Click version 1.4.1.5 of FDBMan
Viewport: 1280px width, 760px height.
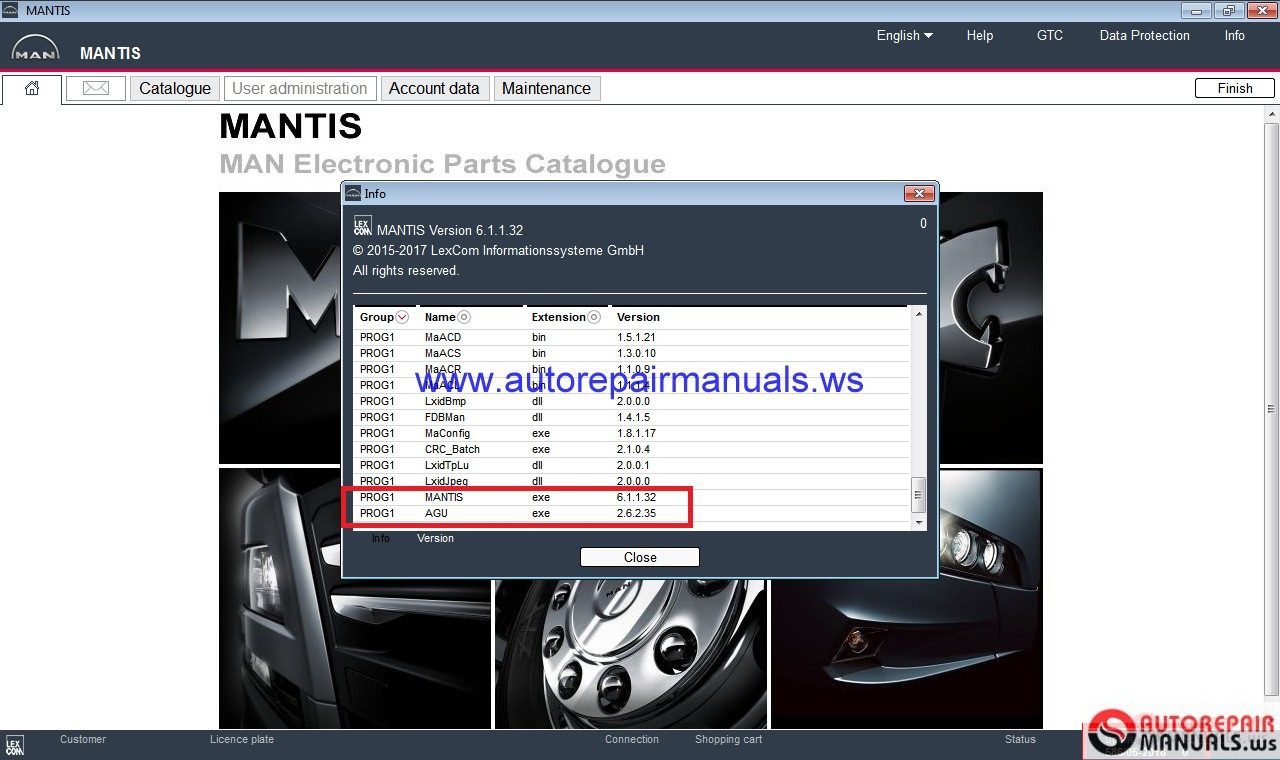click(633, 417)
